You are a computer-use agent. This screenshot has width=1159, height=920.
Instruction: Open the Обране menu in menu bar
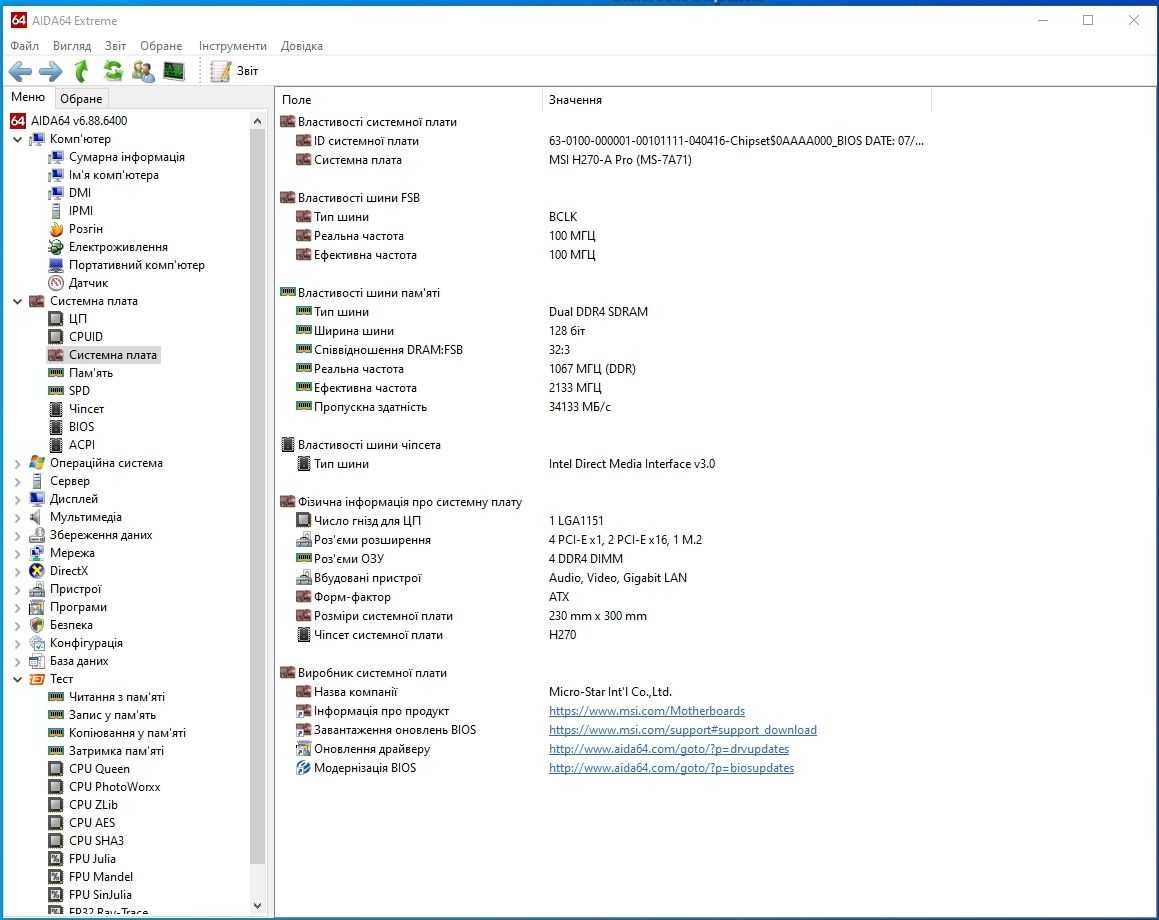(x=161, y=46)
